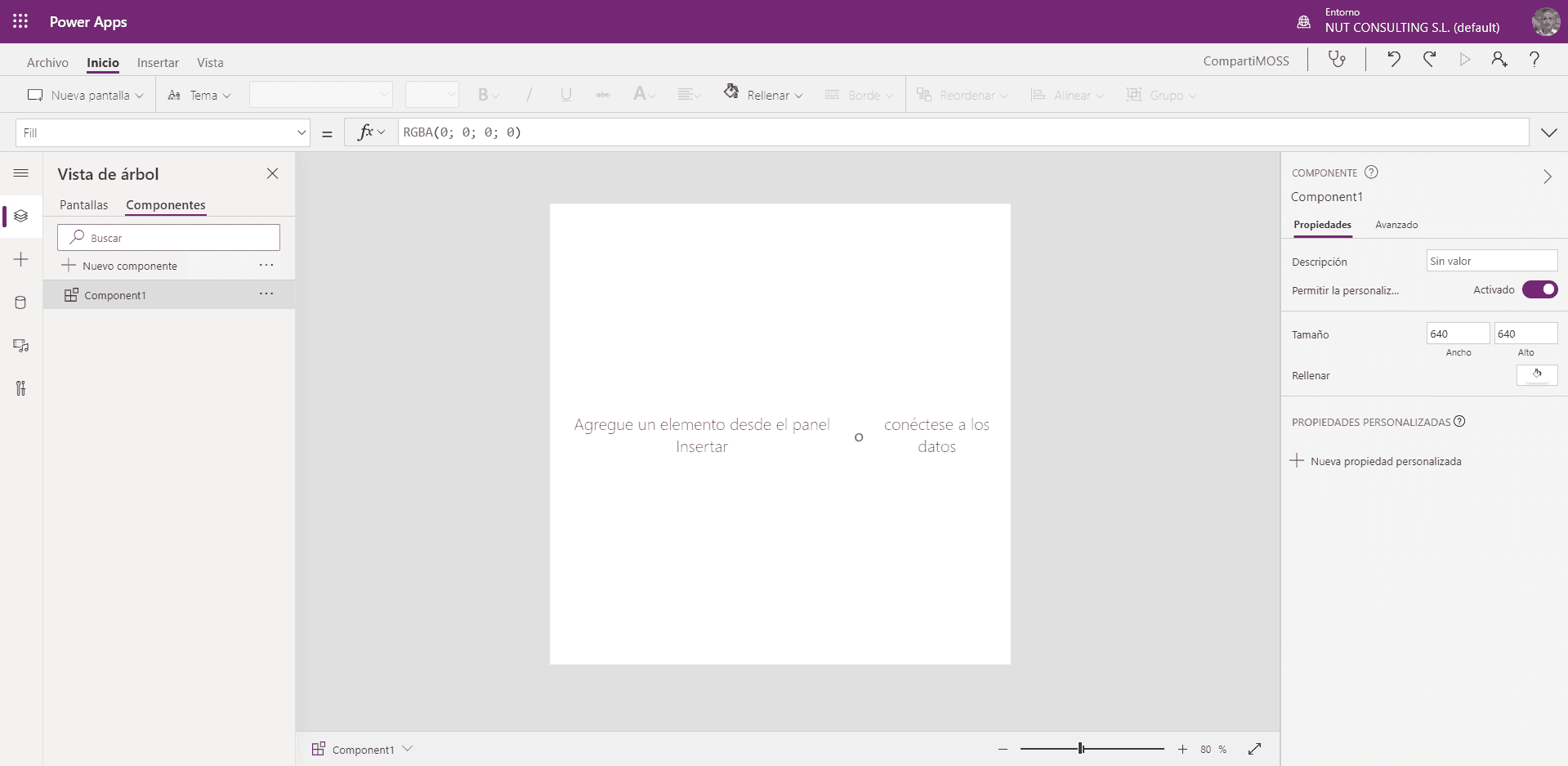
Task: Zoom out with minus button
Action: click(x=1003, y=749)
